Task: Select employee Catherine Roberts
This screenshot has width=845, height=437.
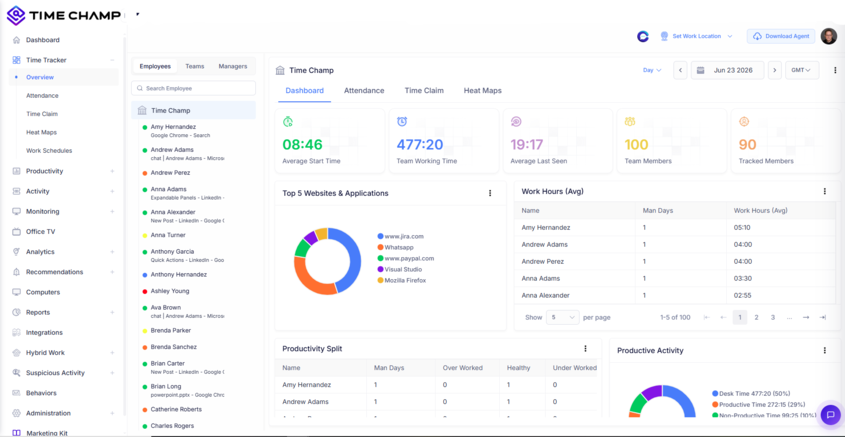Action: tap(176, 410)
